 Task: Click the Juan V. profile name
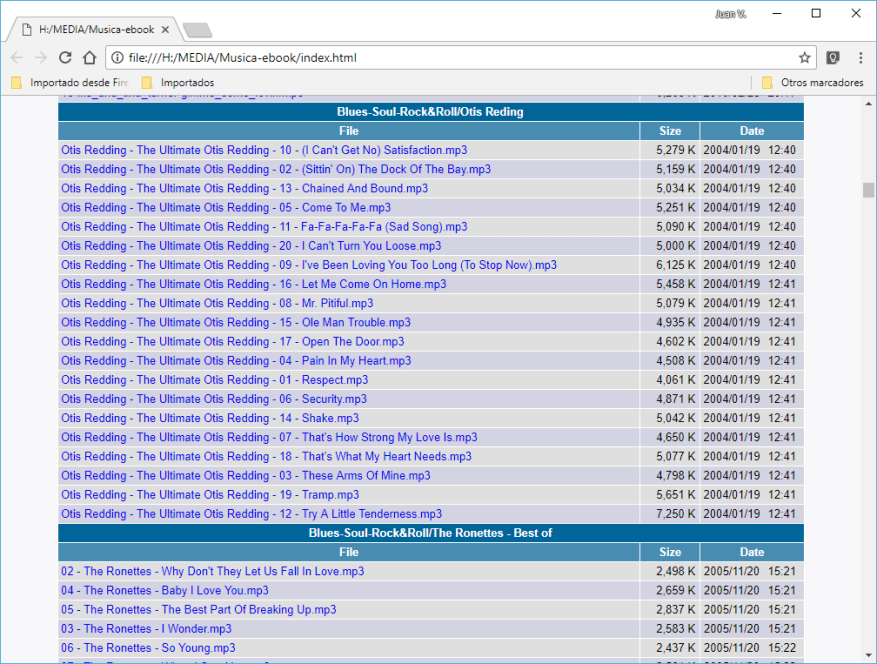pos(729,12)
